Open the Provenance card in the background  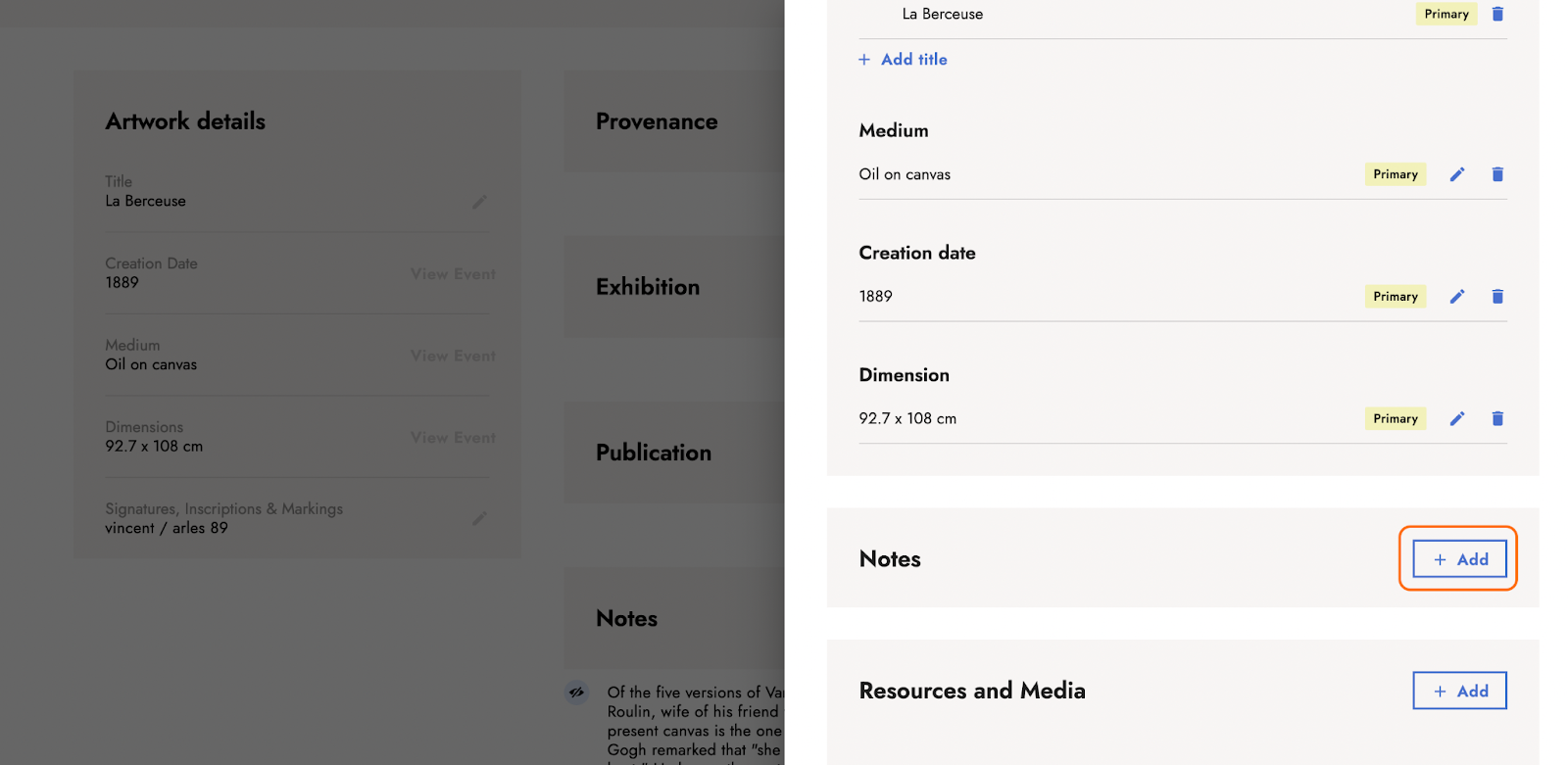point(674,121)
